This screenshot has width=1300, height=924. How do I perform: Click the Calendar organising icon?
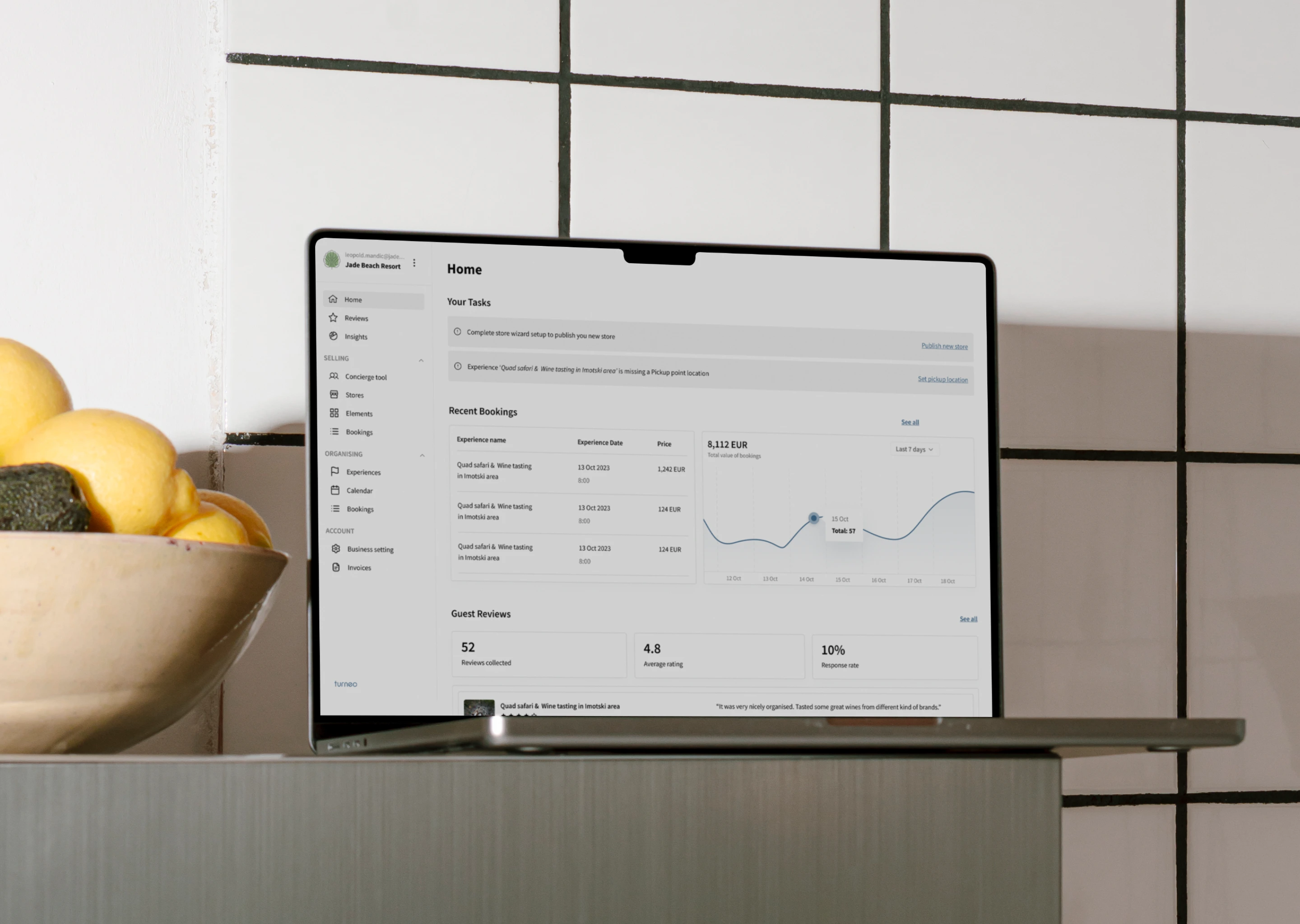(335, 490)
